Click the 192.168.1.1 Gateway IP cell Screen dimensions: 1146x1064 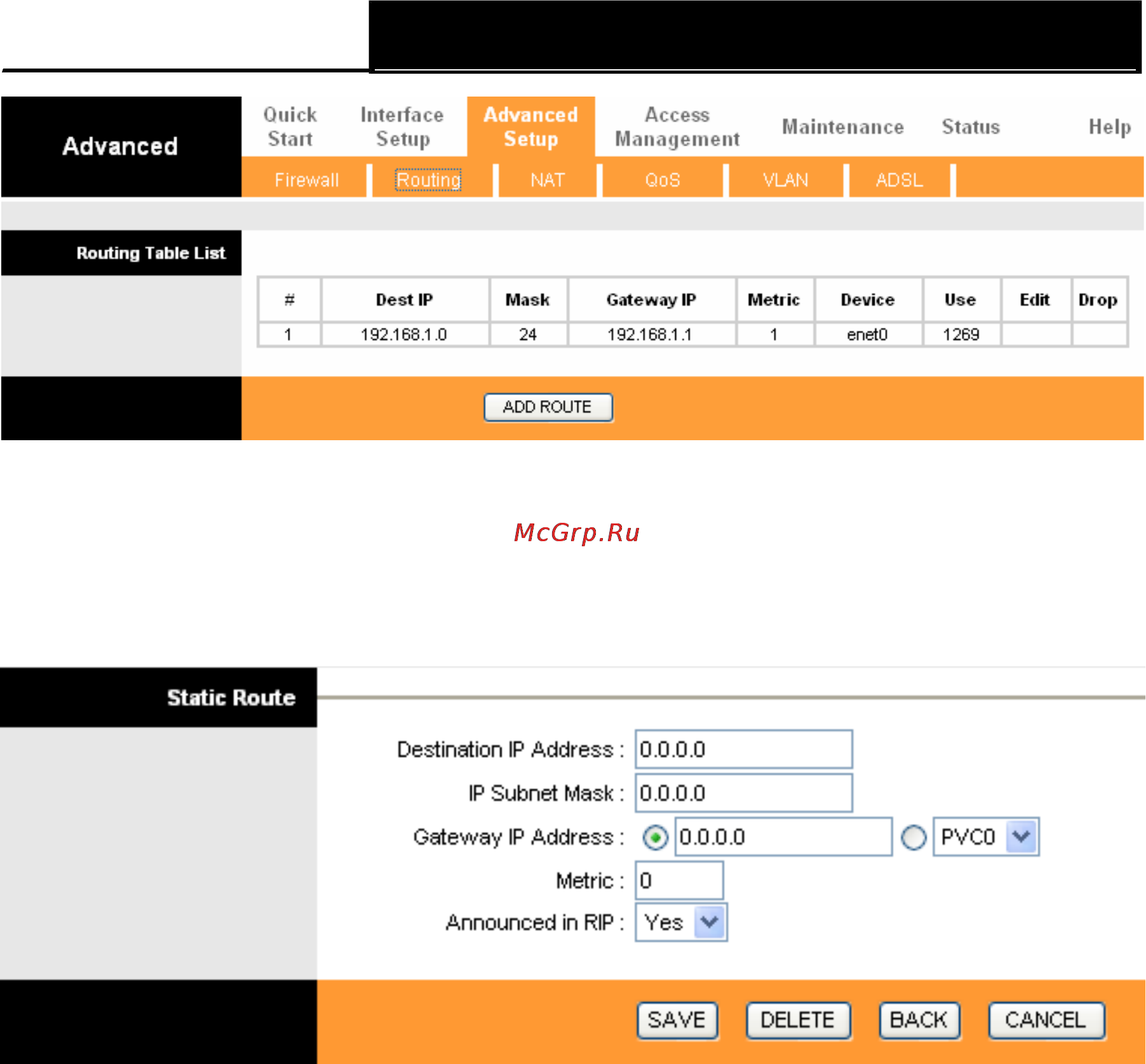(x=651, y=334)
